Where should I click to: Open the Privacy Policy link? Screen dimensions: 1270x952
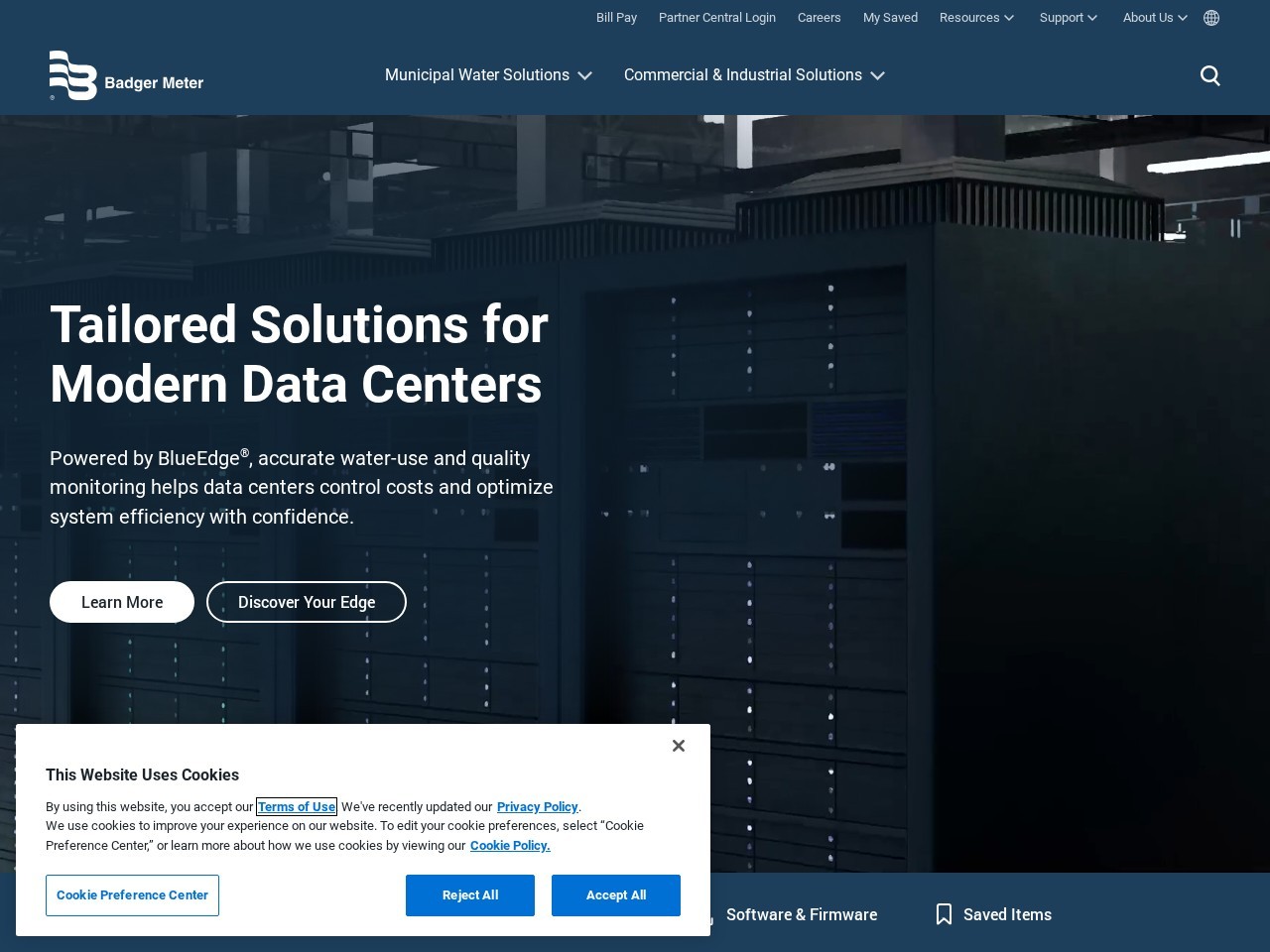pos(537,807)
